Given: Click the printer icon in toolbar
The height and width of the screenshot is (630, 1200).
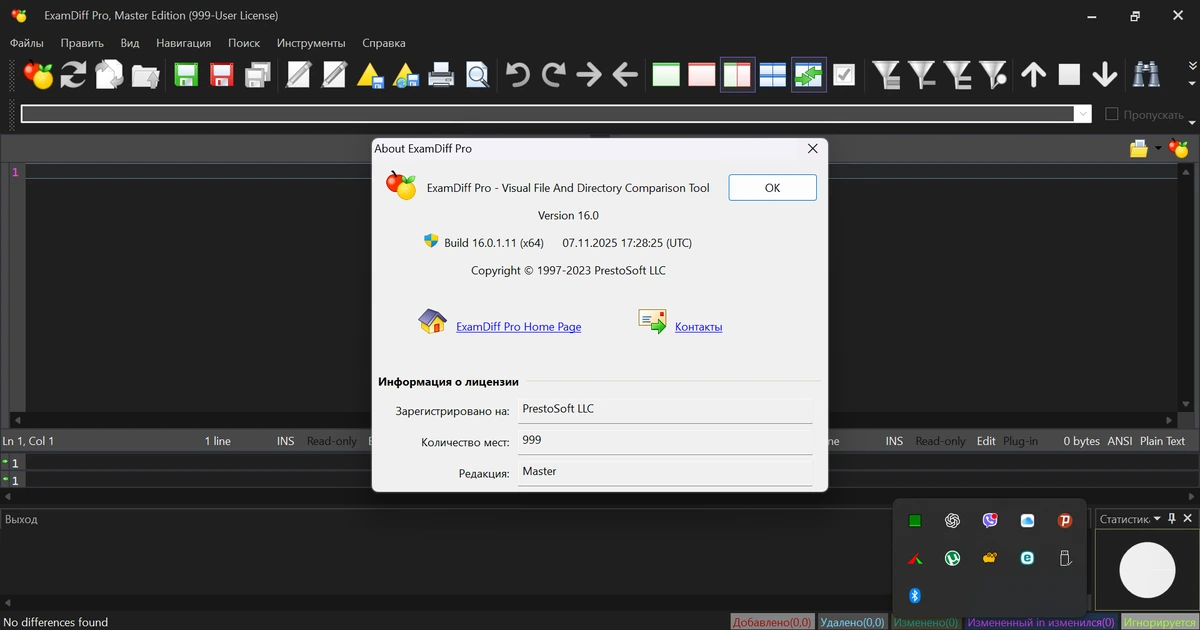Looking at the screenshot, I should tap(442, 75).
